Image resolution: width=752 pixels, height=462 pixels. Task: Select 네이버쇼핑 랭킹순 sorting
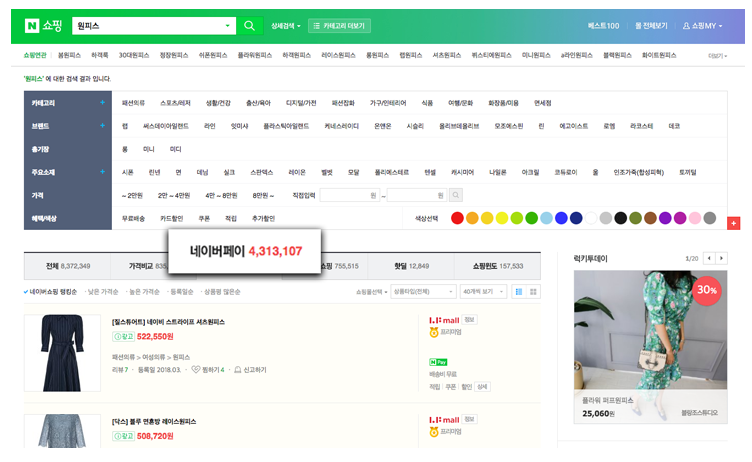[50, 292]
